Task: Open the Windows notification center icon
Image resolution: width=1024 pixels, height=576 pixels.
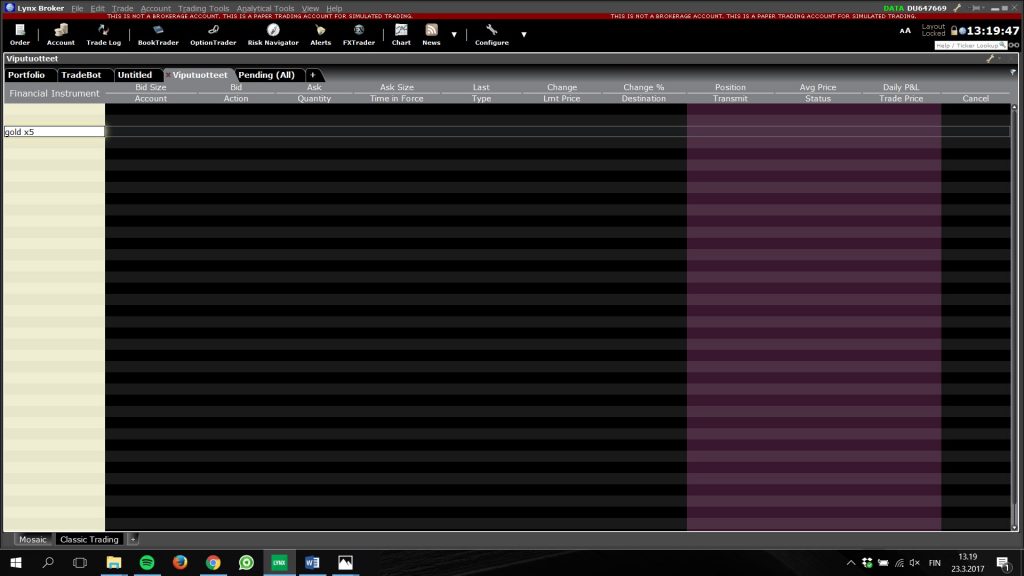Action: (x=1003, y=563)
